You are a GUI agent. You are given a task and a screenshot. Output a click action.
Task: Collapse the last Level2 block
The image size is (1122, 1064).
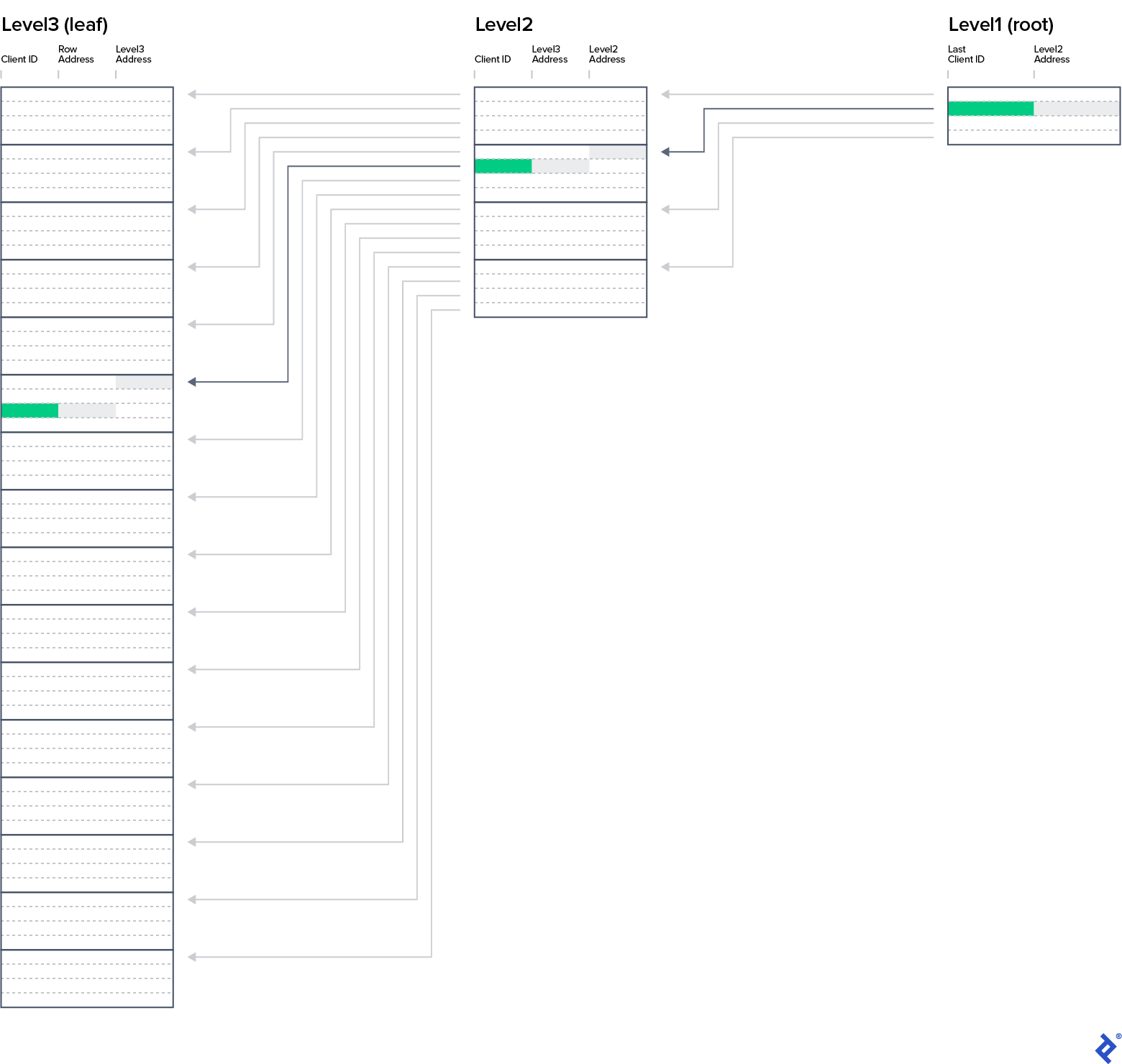click(560, 288)
